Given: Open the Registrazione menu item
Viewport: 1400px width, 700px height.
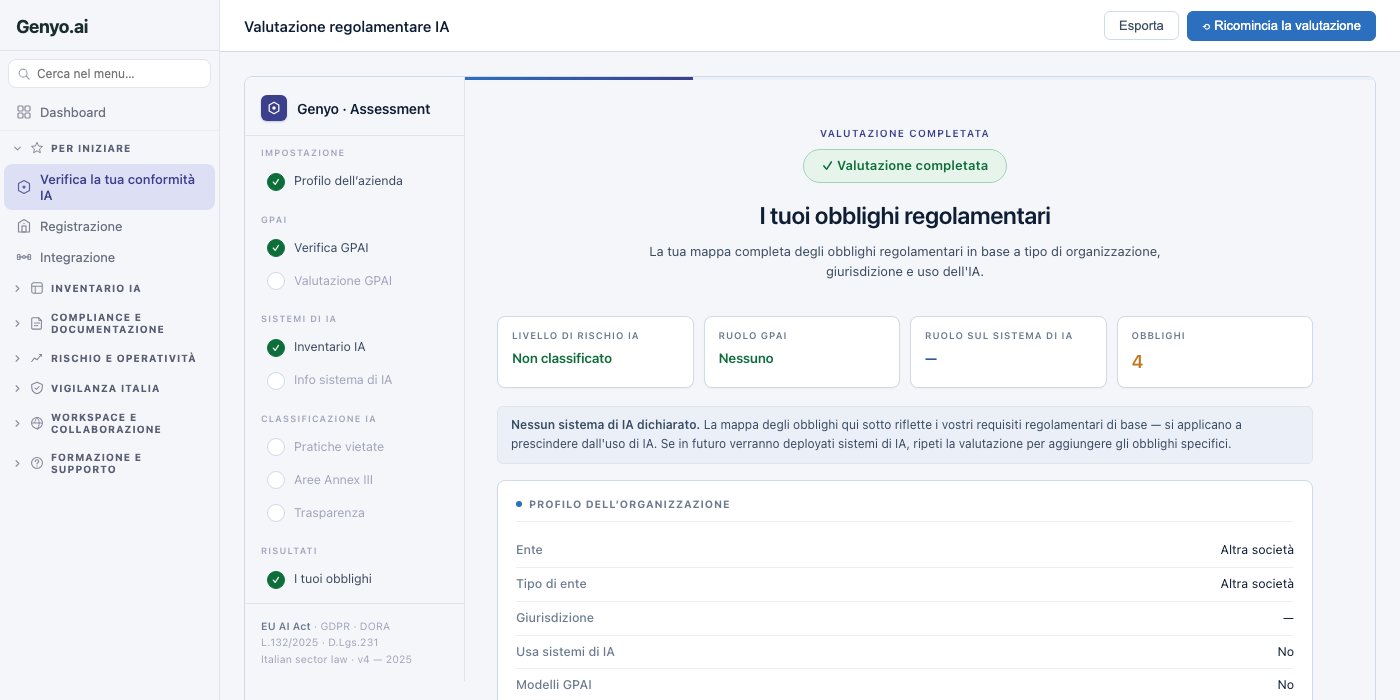Looking at the screenshot, I should tap(109, 226).
